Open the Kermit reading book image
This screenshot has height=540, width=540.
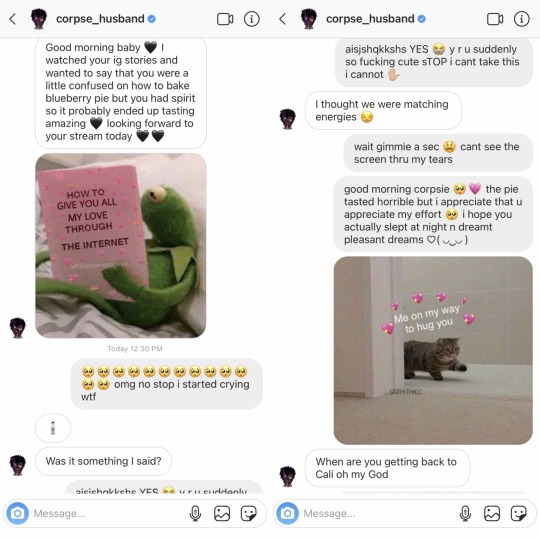[121, 246]
